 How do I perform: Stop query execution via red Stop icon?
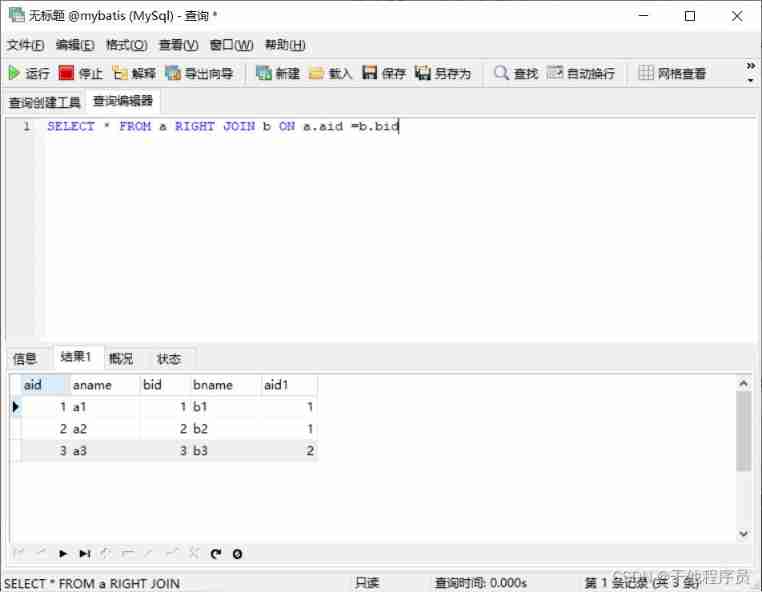[81, 73]
